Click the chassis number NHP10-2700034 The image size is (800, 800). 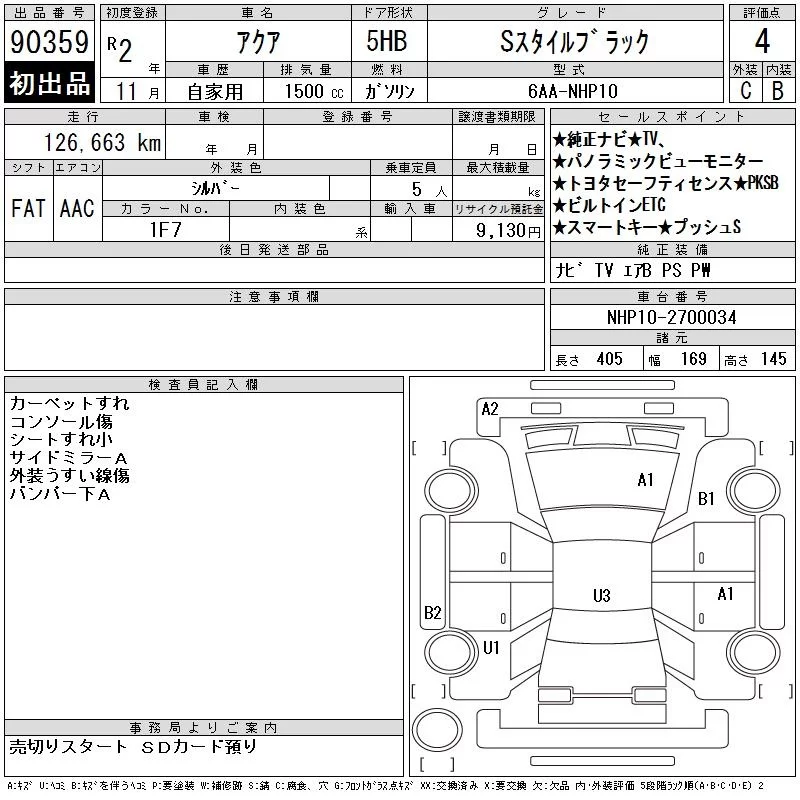(x=671, y=317)
